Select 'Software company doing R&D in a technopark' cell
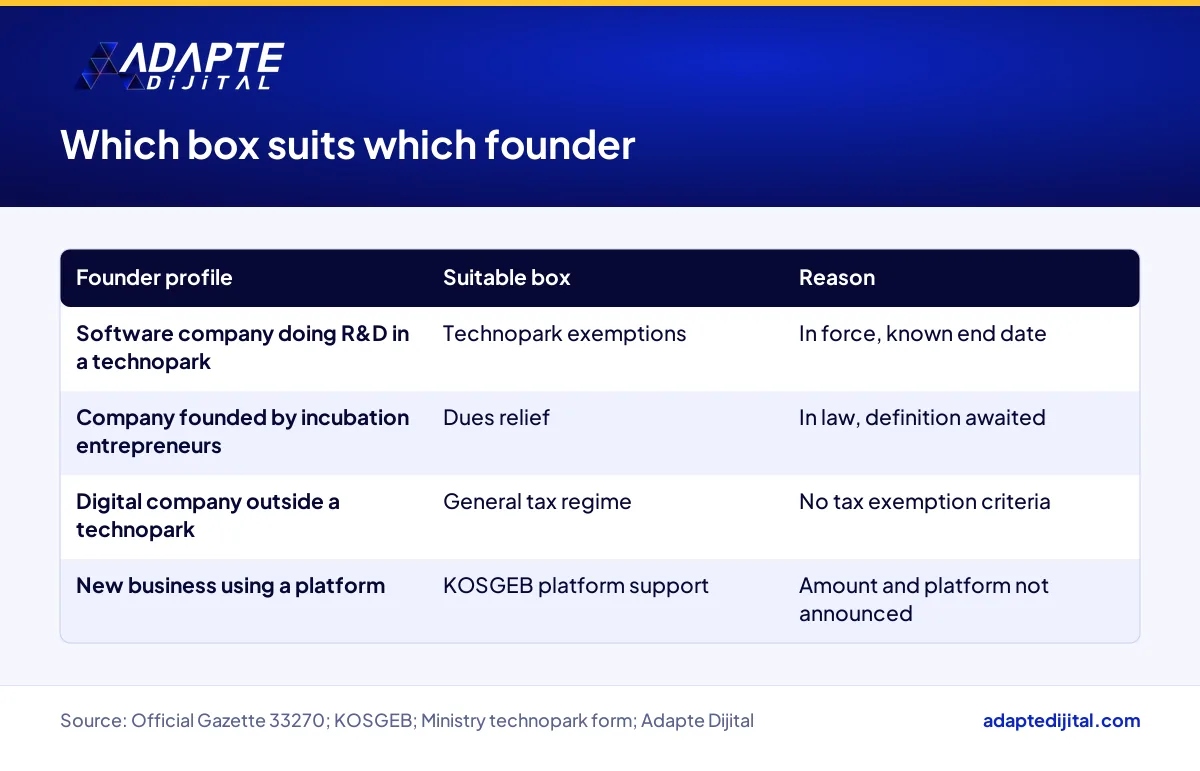The height and width of the screenshot is (771, 1200). (243, 348)
